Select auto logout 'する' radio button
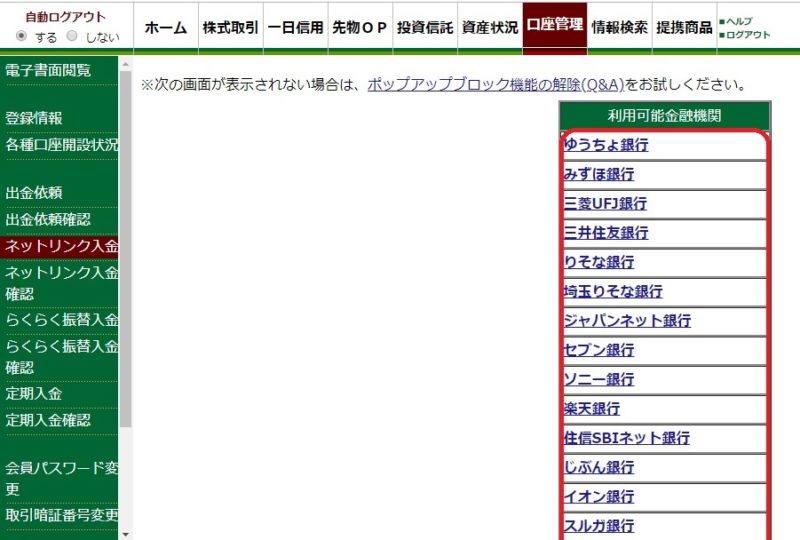 [x=21, y=36]
